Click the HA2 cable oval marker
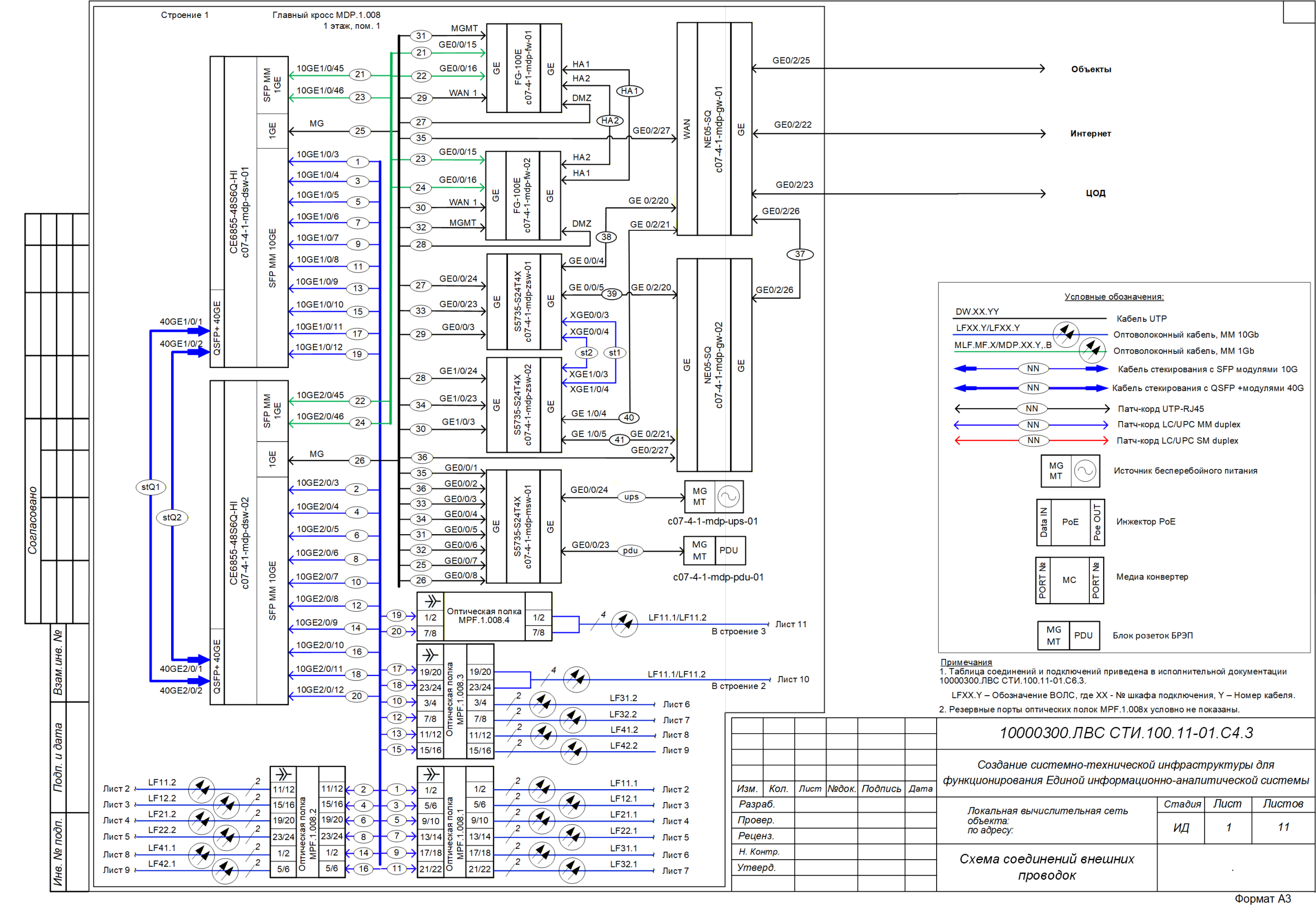The image size is (1316, 911). 610,120
